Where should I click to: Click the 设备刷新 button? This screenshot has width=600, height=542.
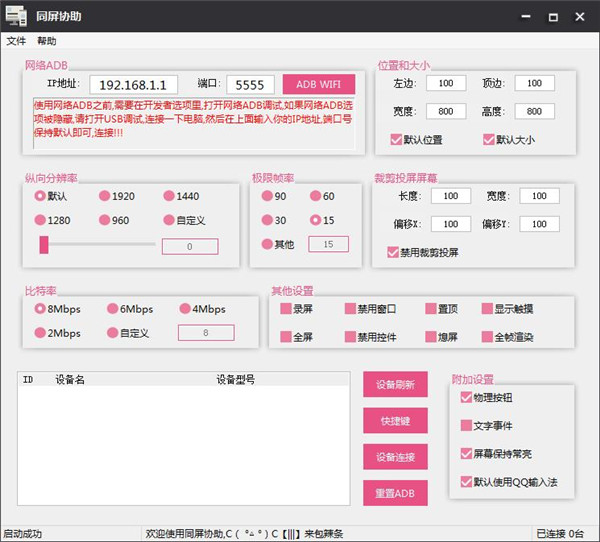point(395,385)
